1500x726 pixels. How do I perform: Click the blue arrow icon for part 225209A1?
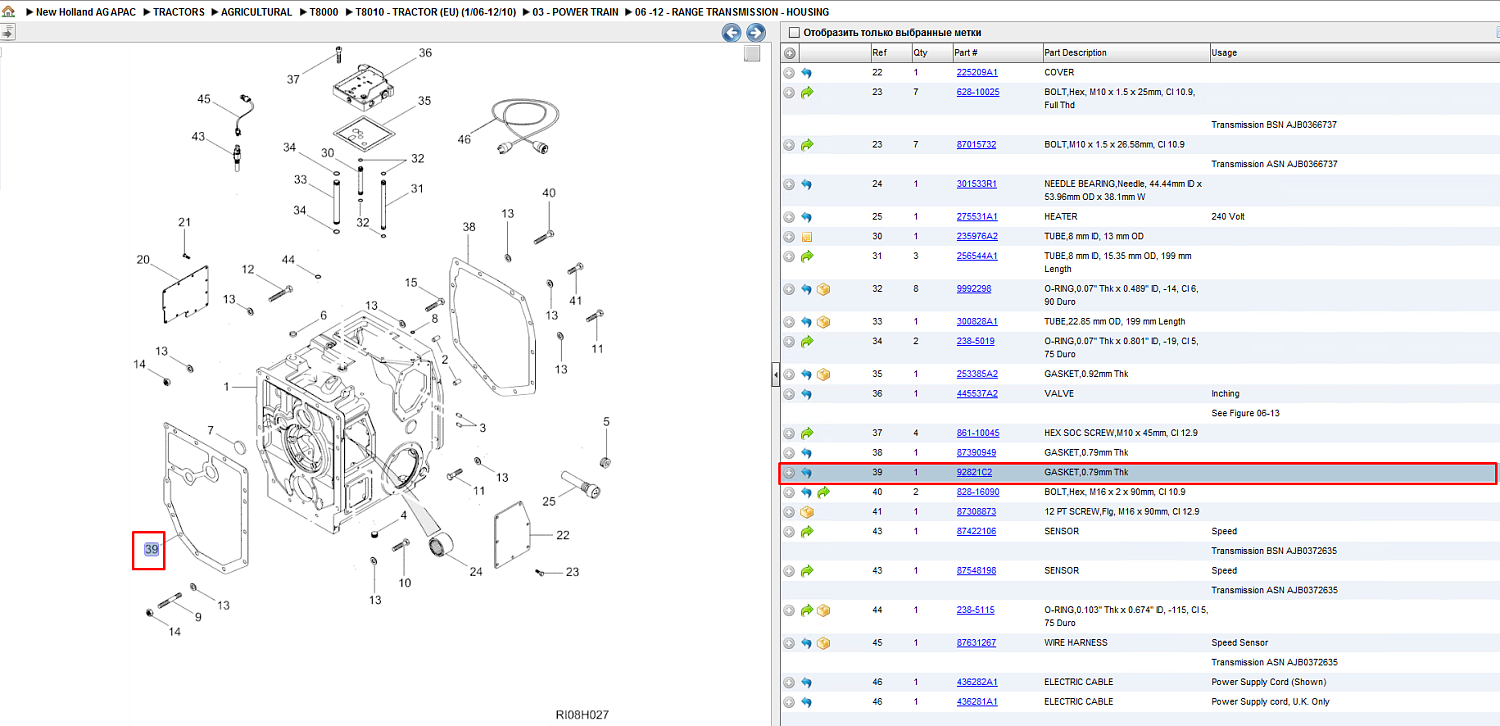coord(807,73)
